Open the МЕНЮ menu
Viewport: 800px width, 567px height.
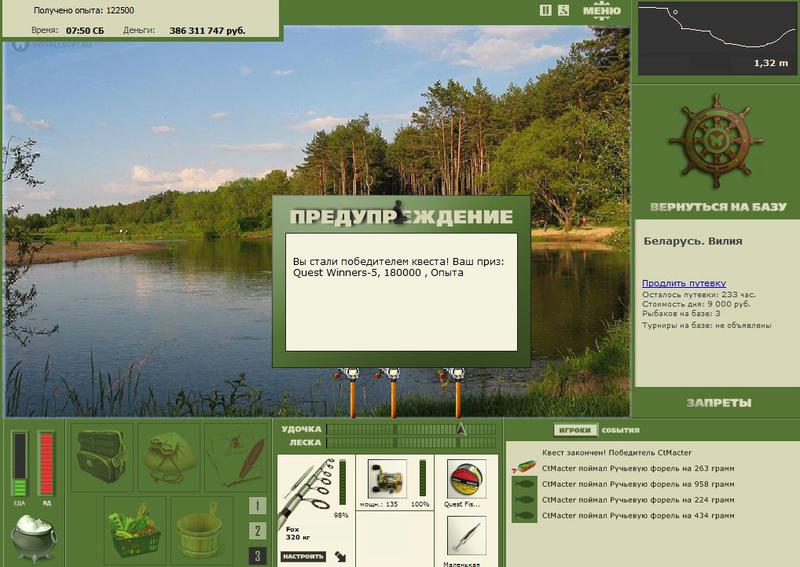[x=602, y=11]
